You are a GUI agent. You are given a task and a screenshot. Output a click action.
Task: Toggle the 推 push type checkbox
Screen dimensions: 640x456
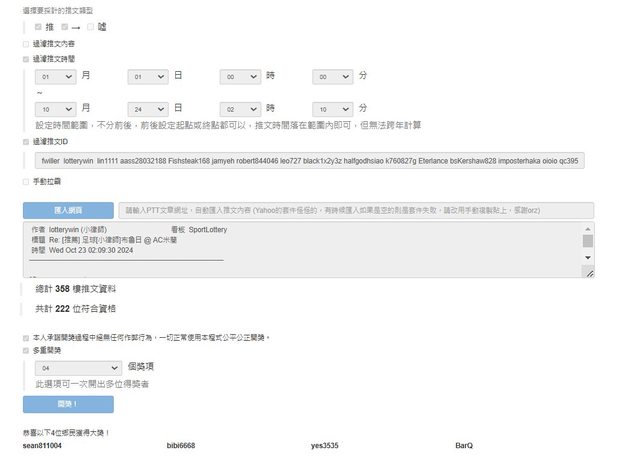coord(39,26)
